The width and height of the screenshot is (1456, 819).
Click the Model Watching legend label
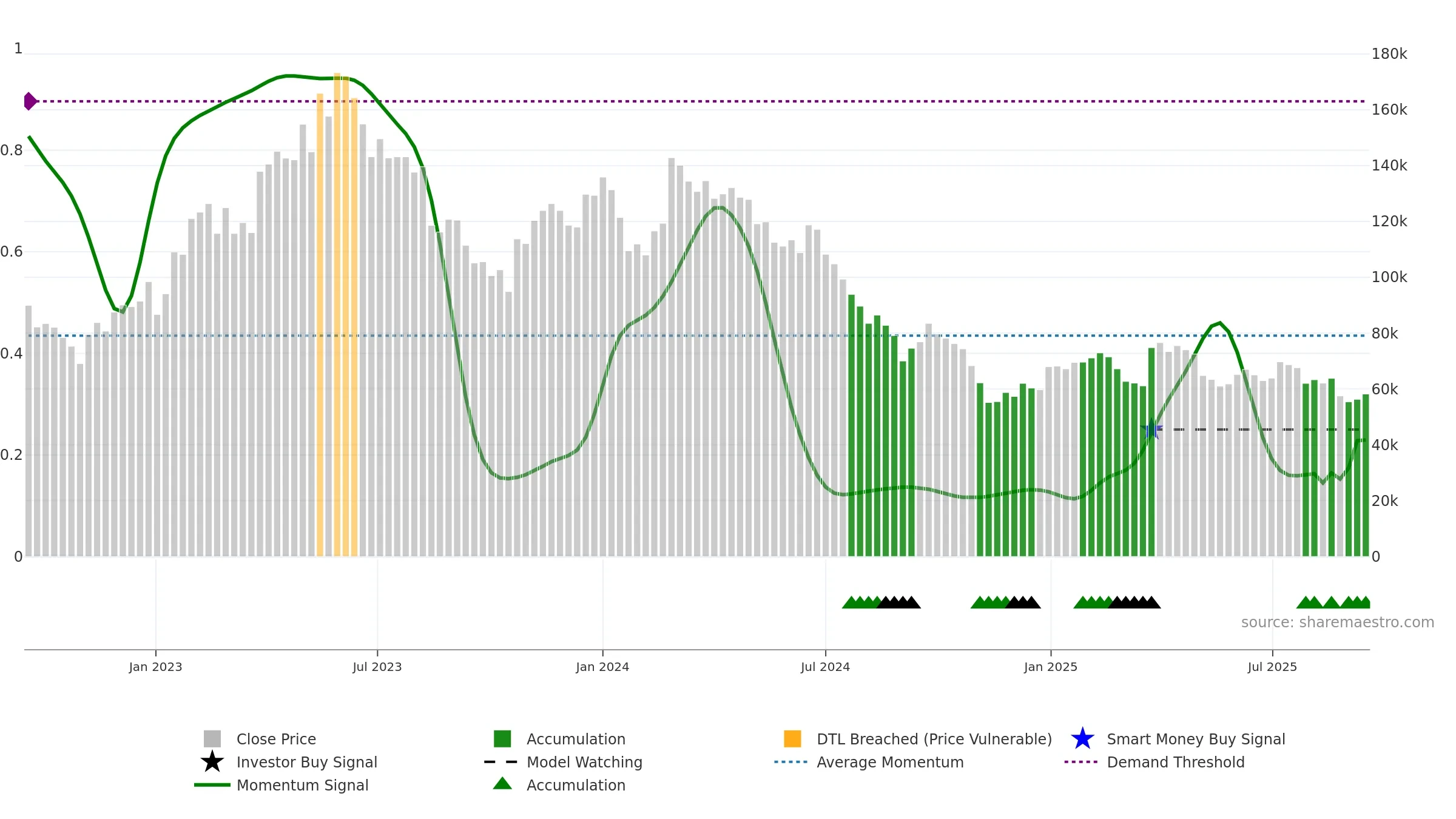[584, 762]
